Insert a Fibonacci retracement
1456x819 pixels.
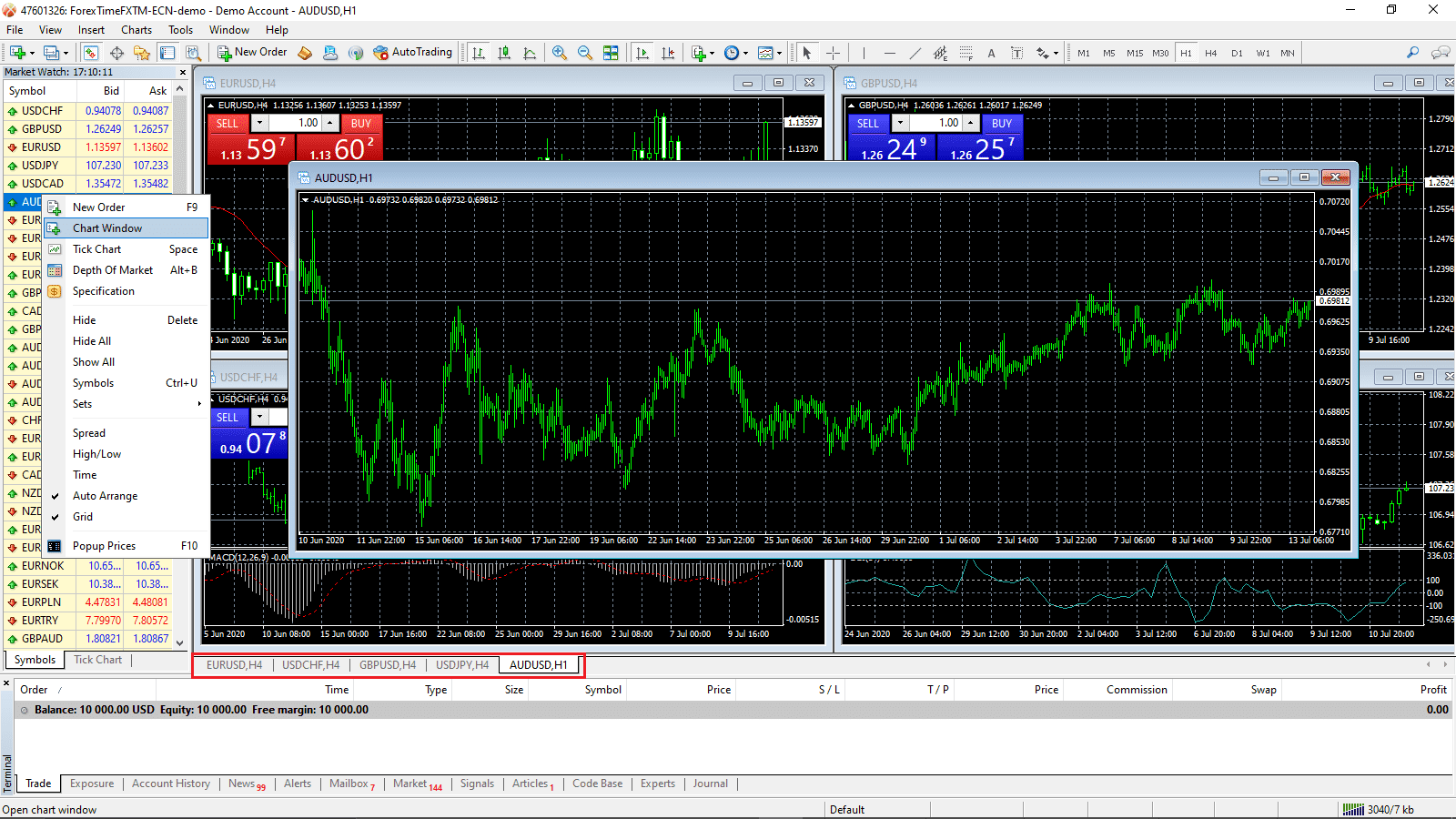pos(966,52)
